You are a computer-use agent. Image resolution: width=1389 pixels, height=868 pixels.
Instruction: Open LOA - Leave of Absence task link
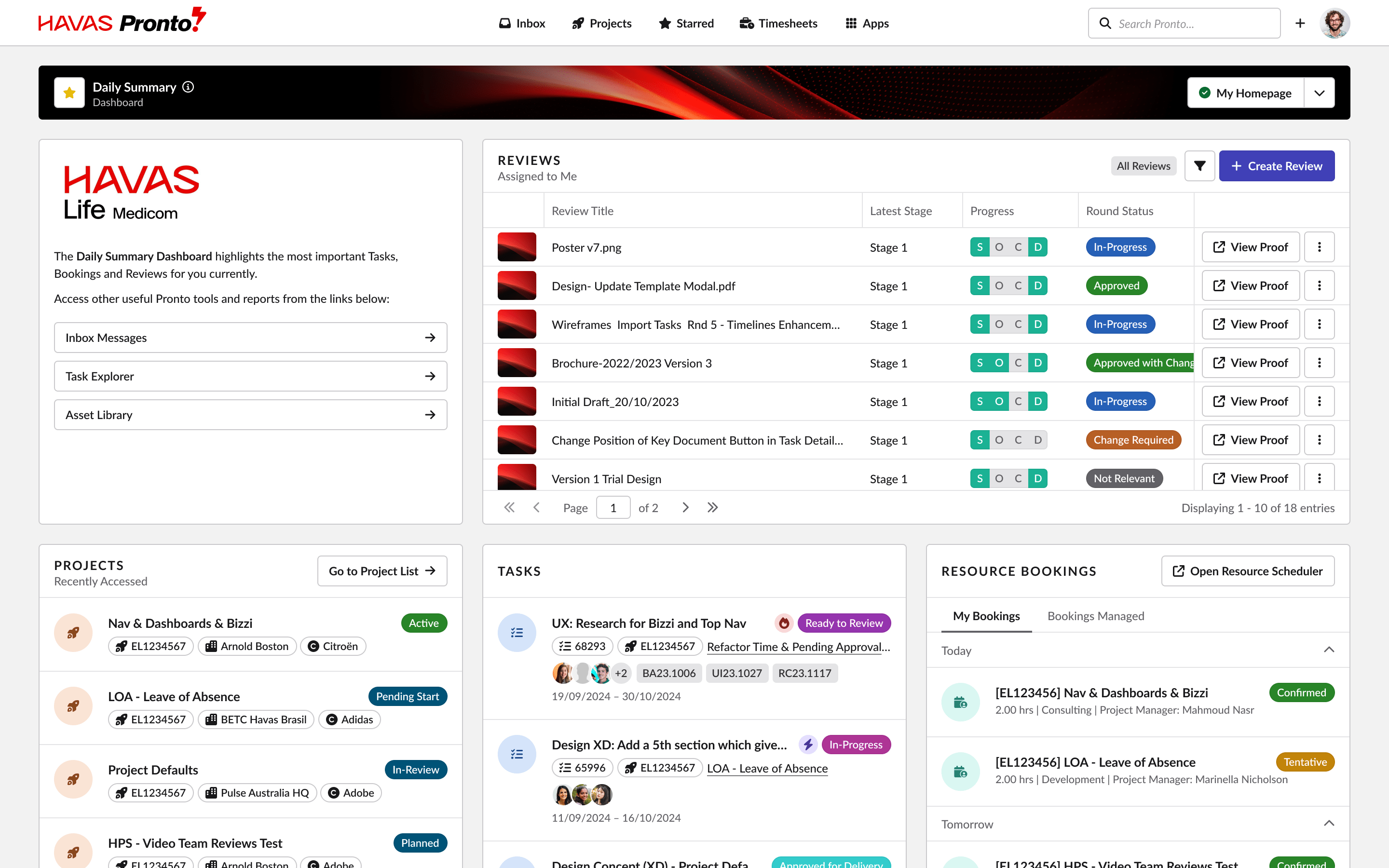point(767,768)
